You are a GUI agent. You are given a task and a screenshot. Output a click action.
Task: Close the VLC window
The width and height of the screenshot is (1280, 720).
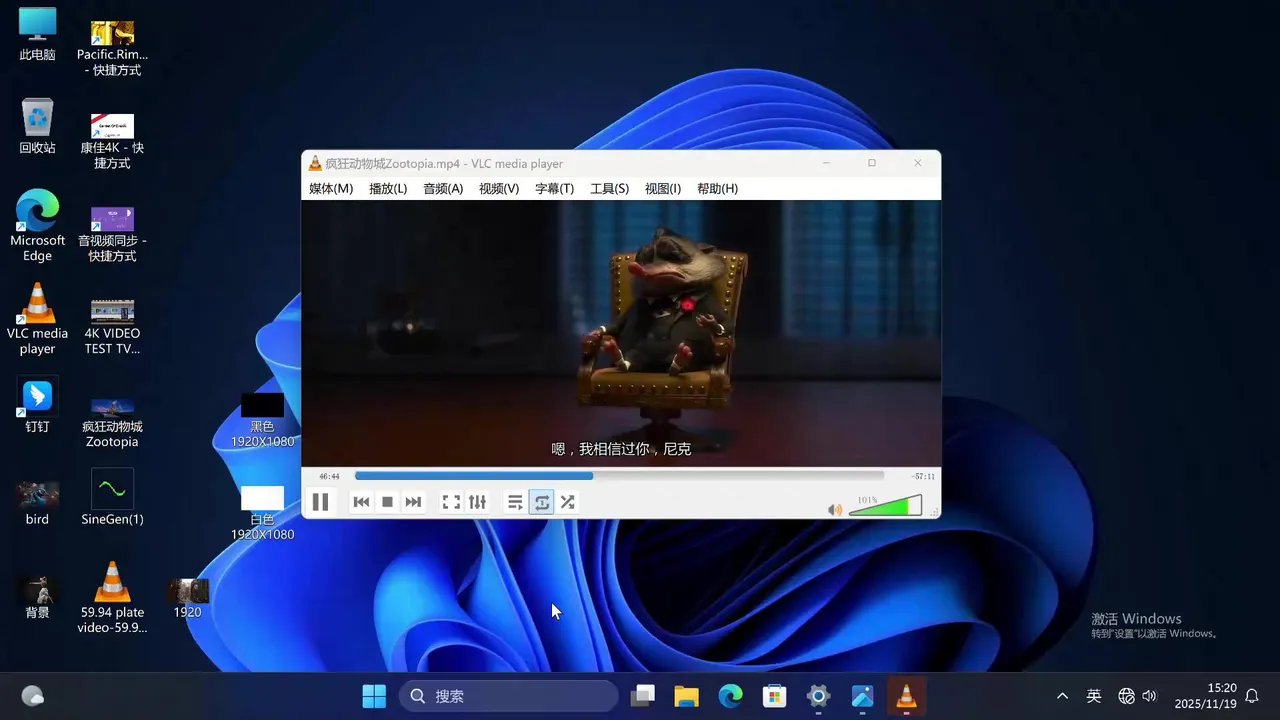(x=918, y=163)
